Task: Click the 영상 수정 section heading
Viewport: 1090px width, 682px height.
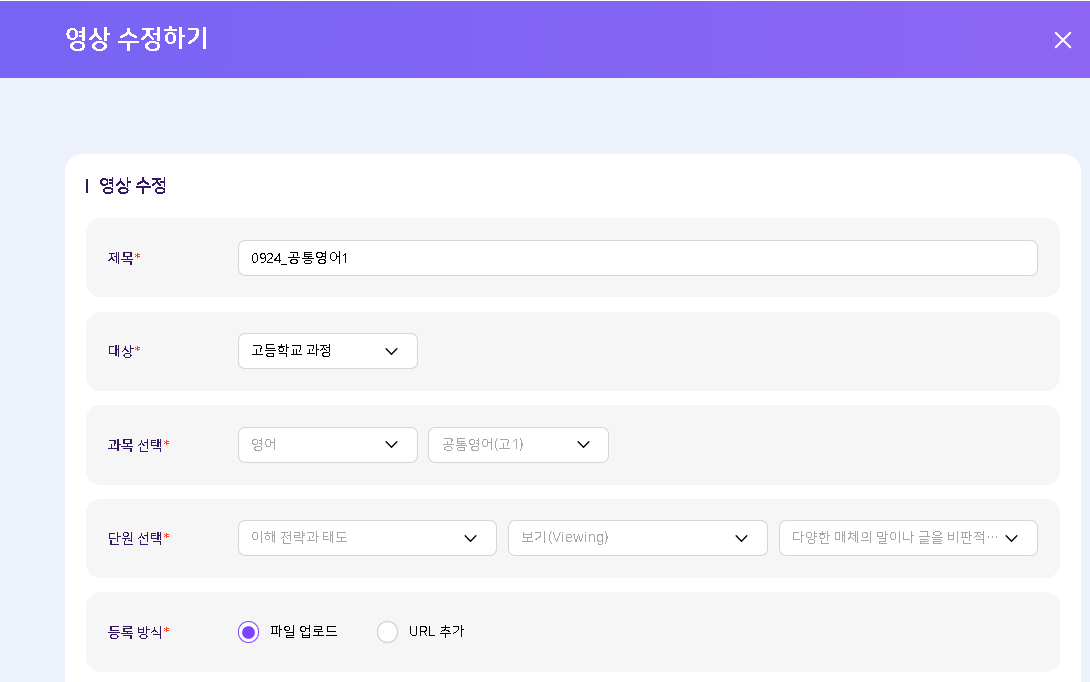Action: tap(132, 186)
